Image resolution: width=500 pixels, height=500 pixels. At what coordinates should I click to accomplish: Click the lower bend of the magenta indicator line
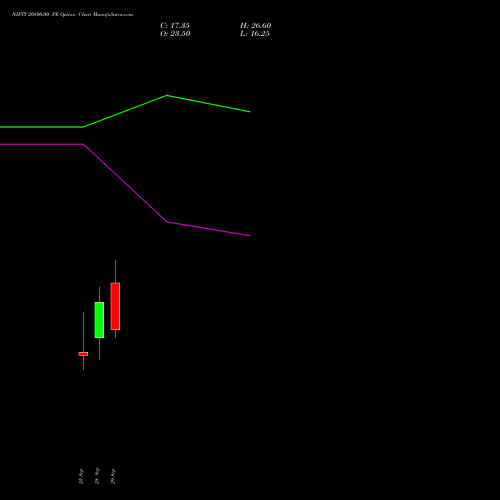167,222
